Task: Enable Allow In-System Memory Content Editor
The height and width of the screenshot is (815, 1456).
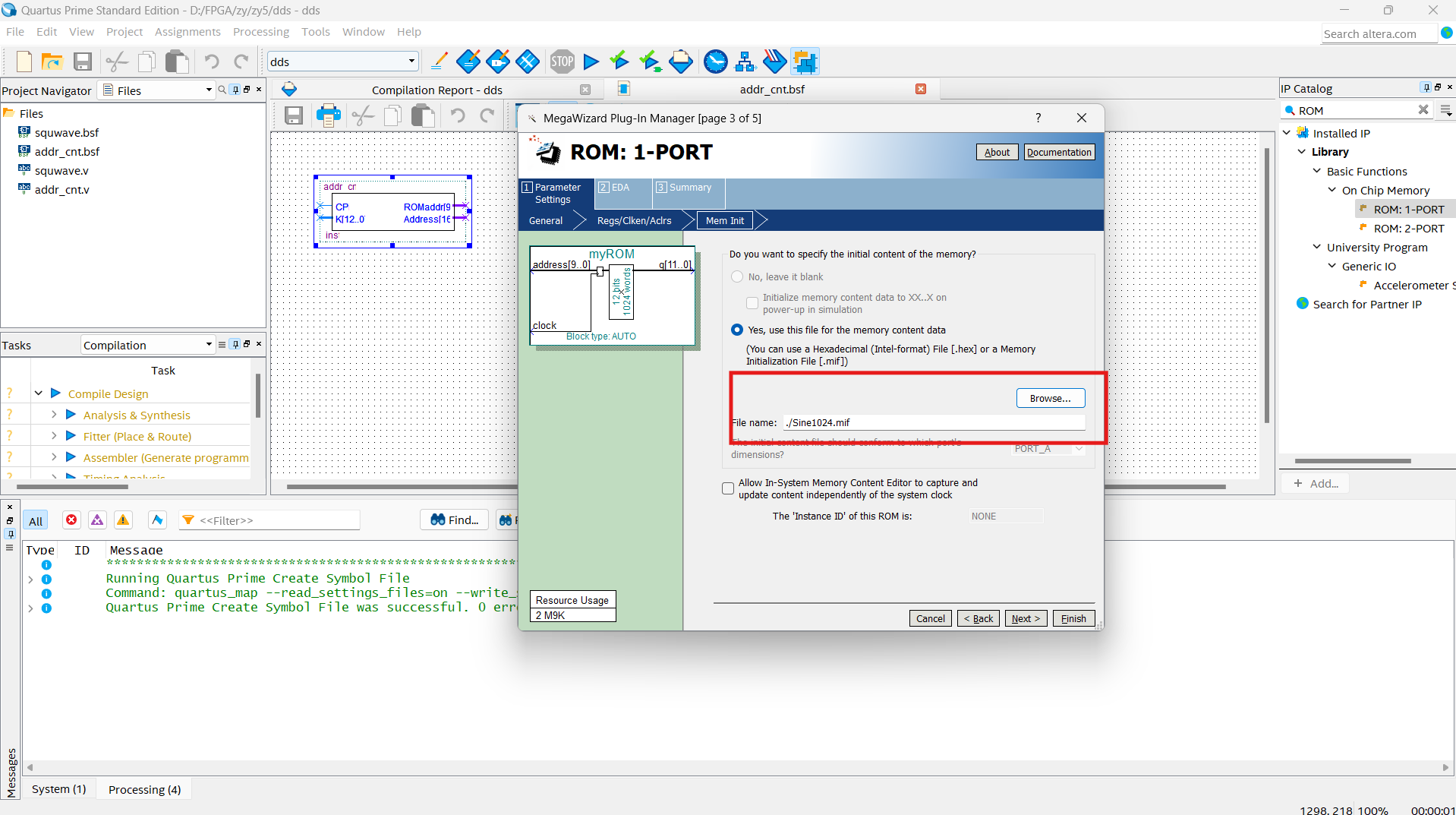Action: point(728,488)
